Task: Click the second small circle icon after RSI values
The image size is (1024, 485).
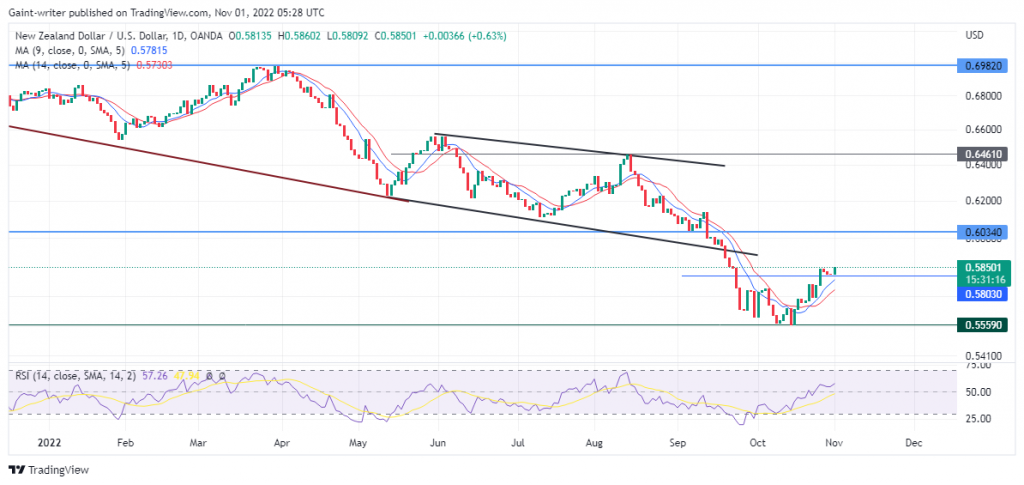Action: pos(222,376)
